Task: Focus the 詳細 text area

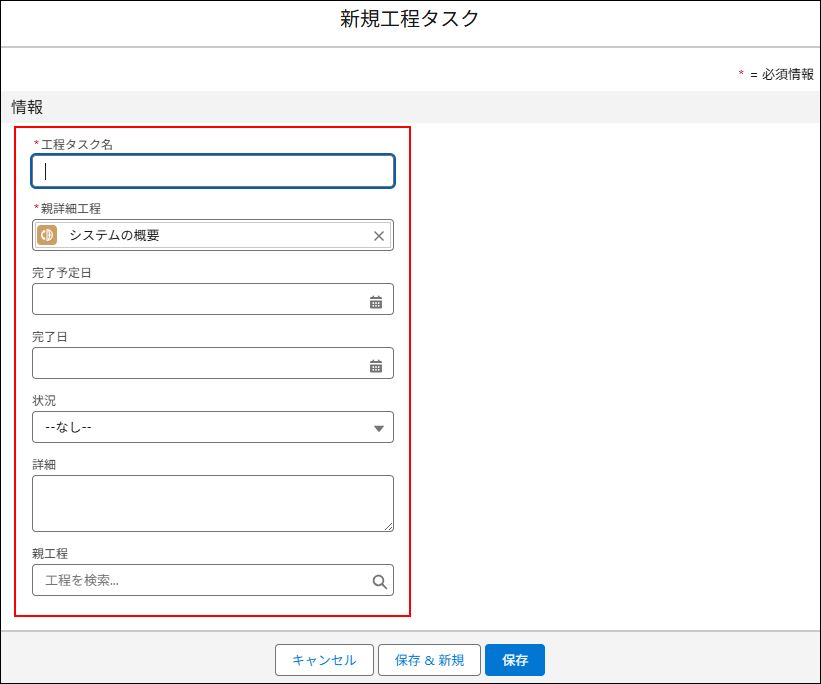Action: tap(212, 503)
